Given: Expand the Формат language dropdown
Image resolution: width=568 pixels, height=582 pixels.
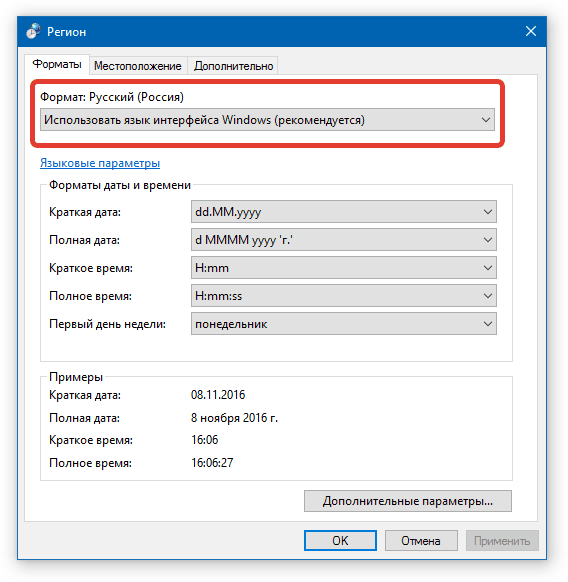Looking at the screenshot, I should (267, 120).
